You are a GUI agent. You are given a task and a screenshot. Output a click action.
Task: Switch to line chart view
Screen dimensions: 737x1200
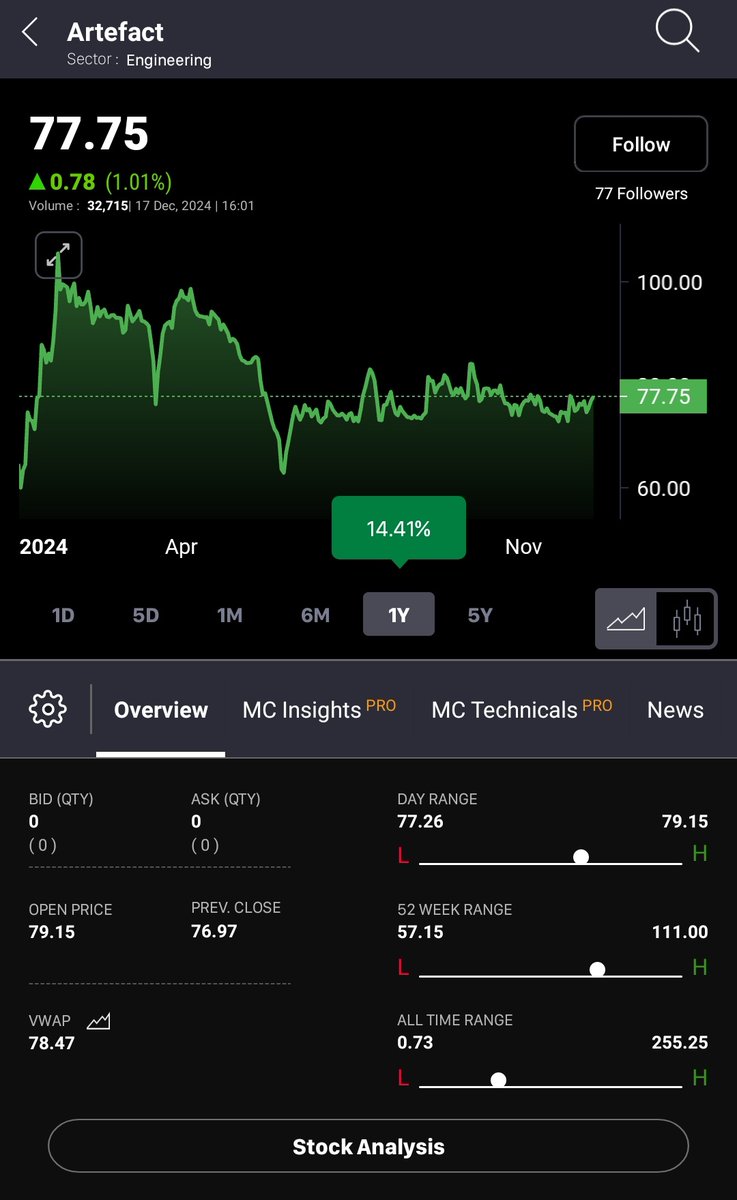coord(627,619)
